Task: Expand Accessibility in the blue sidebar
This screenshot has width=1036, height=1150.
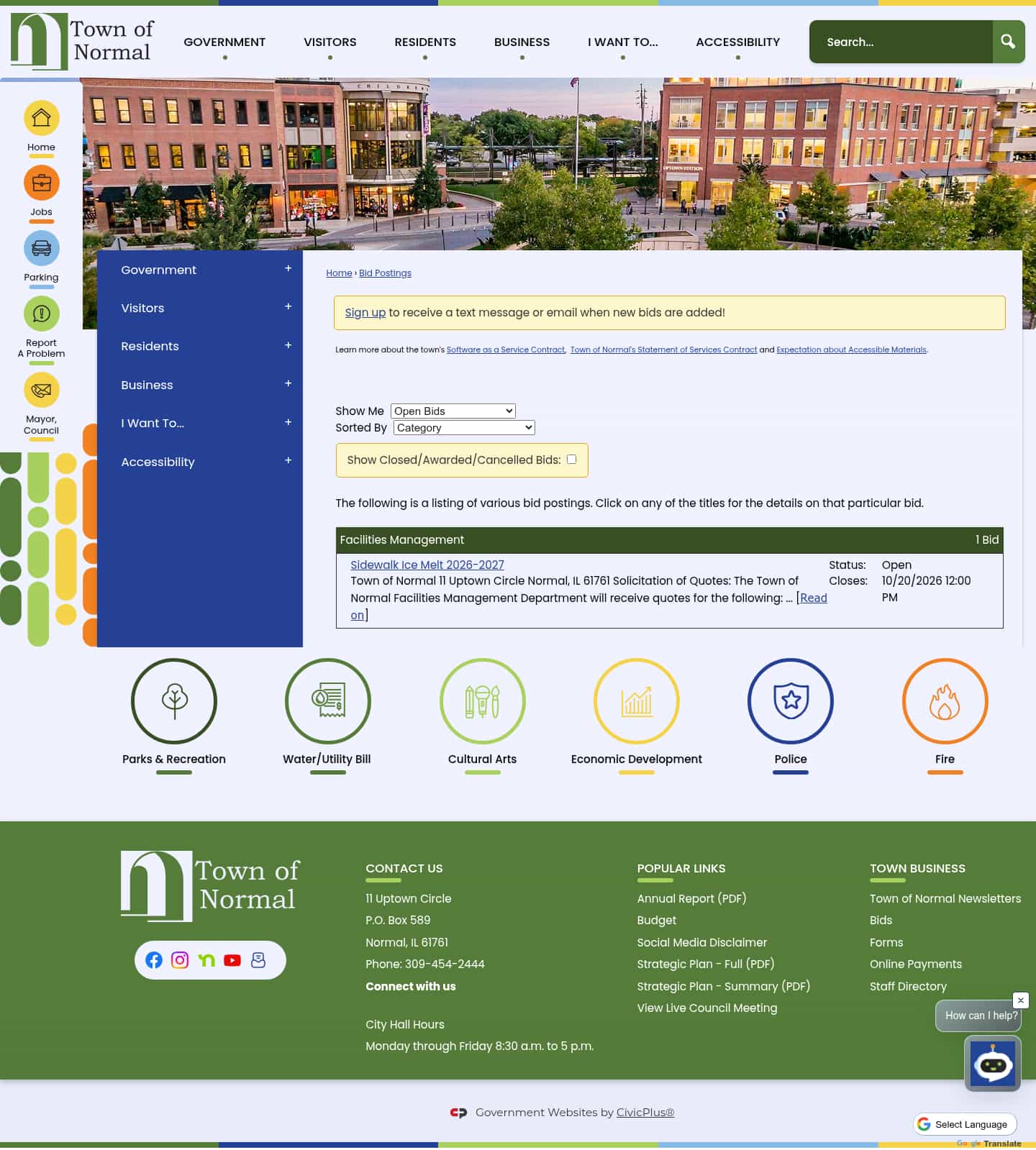Action: click(x=288, y=460)
